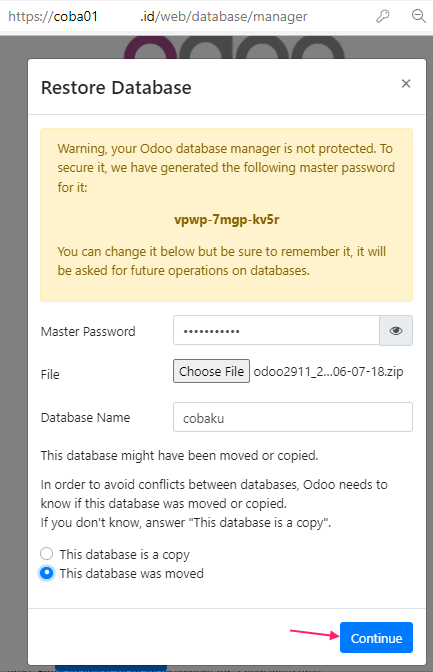Click the yellow warning message box
Image resolution: width=433 pixels, height=672 pixels.
(226, 215)
